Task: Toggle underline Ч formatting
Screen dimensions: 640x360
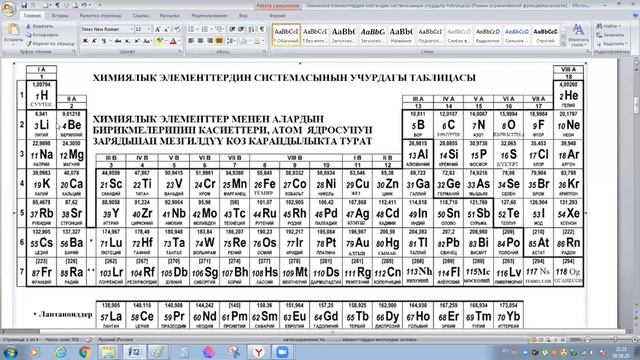Action: [x=104, y=41]
